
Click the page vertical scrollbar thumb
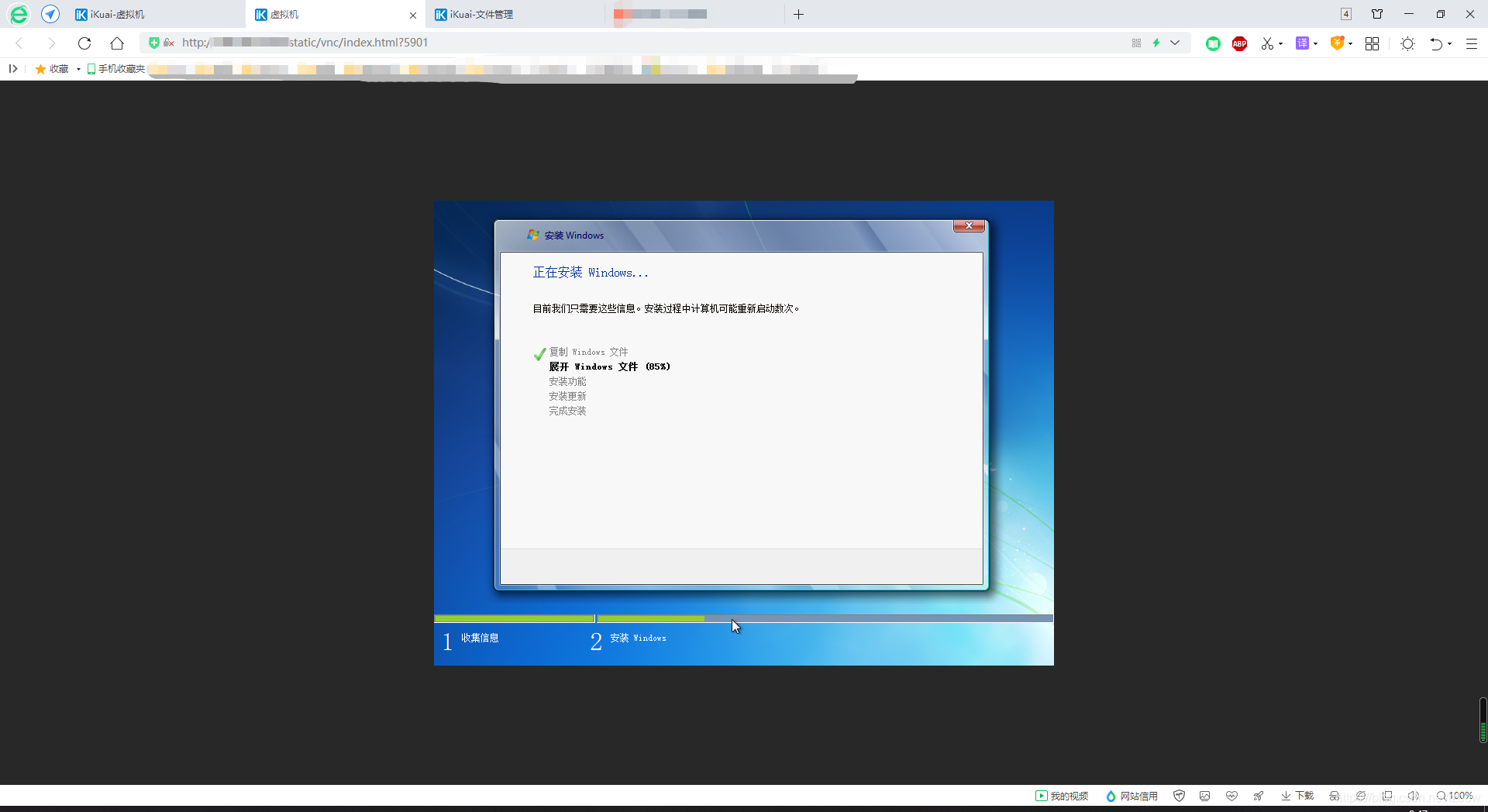click(1483, 721)
